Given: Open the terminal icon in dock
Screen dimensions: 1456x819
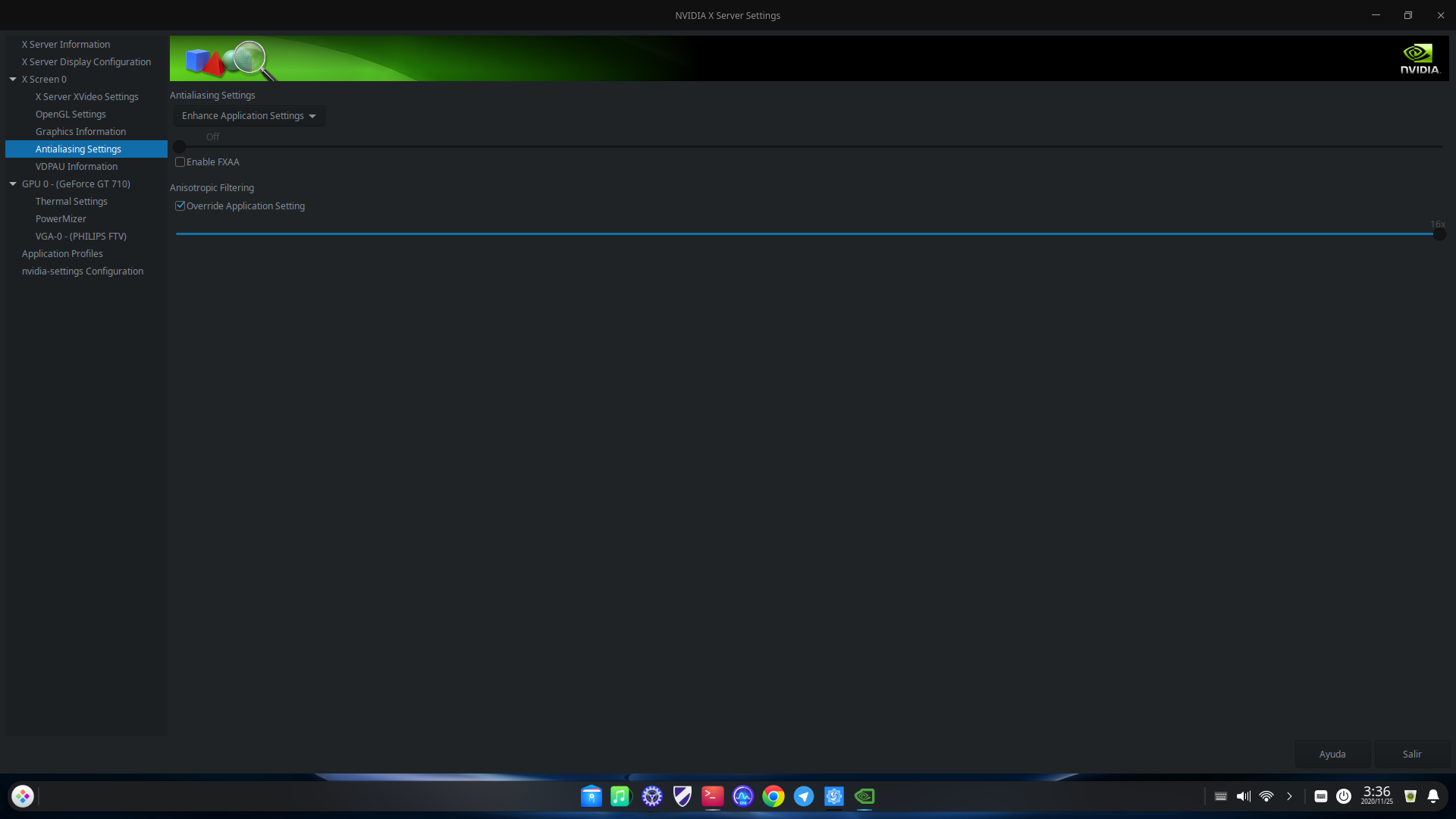Looking at the screenshot, I should [712, 796].
